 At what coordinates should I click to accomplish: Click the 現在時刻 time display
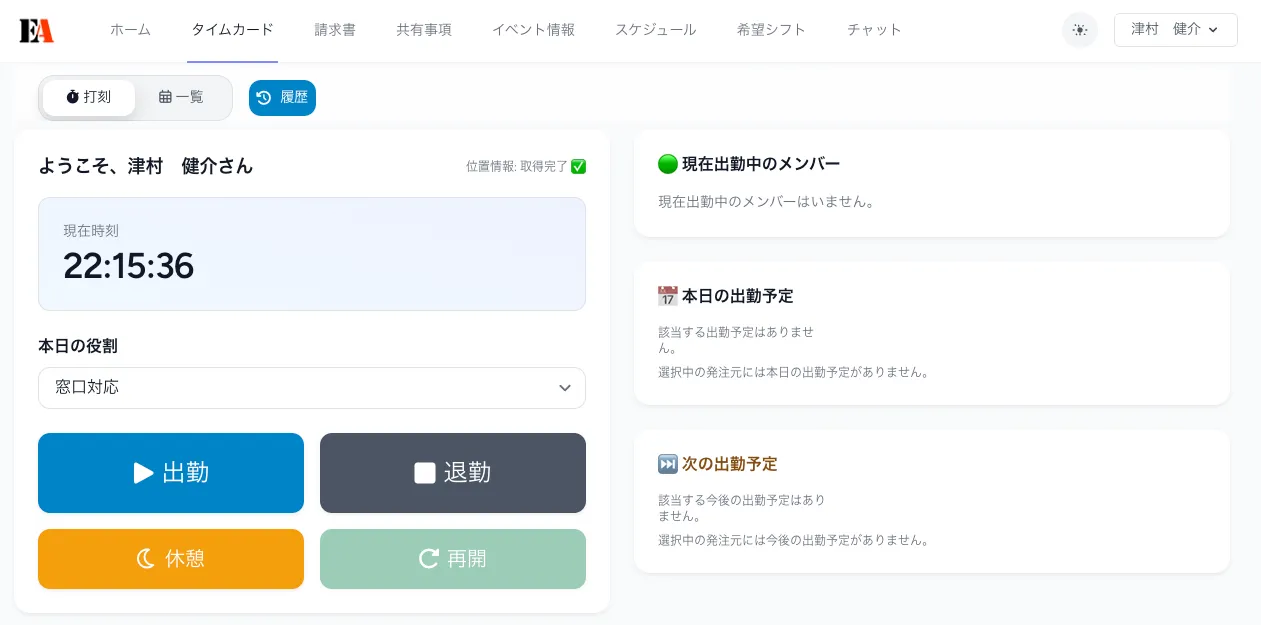[128, 266]
